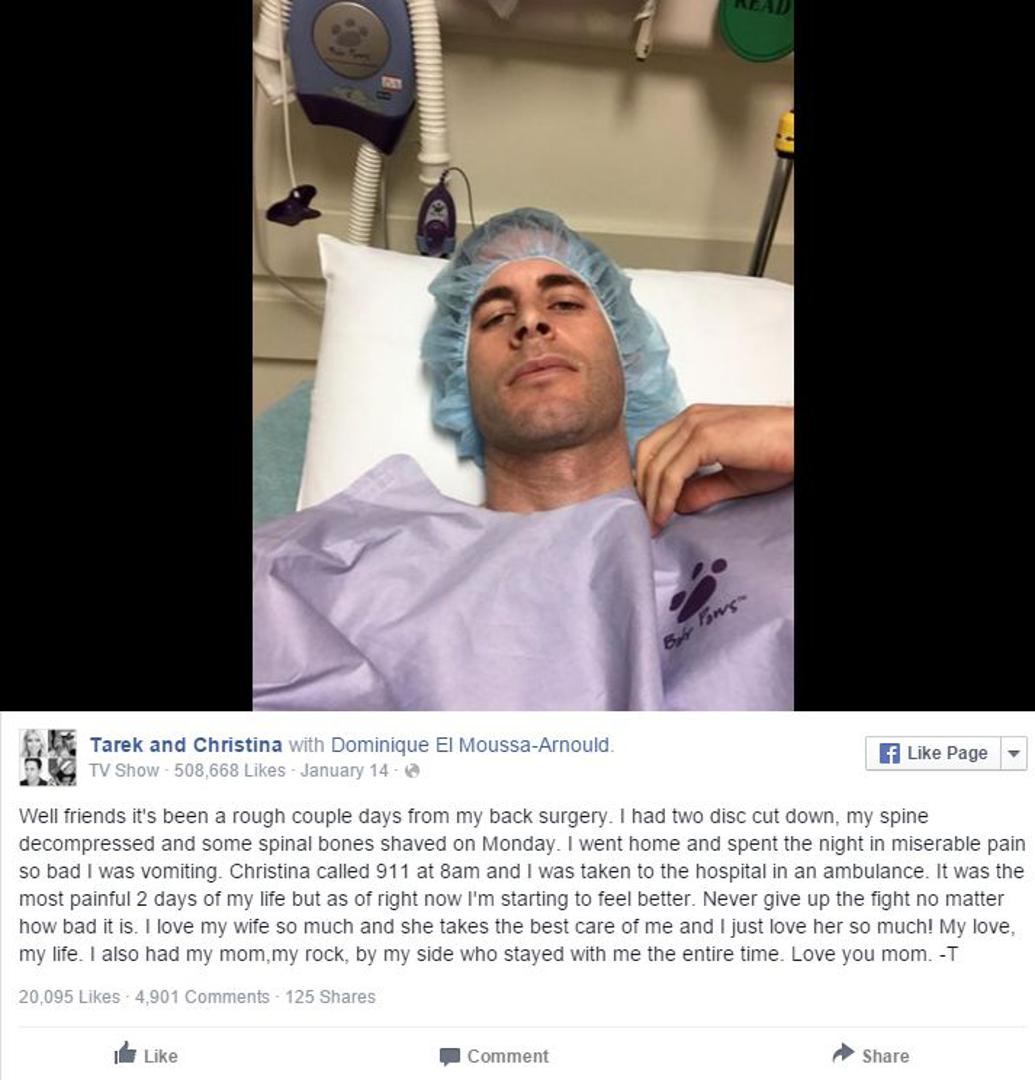The height and width of the screenshot is (1080, 1035).
Task: Open Tarek and Christina profile picture
Action: (x=48, y=758)
